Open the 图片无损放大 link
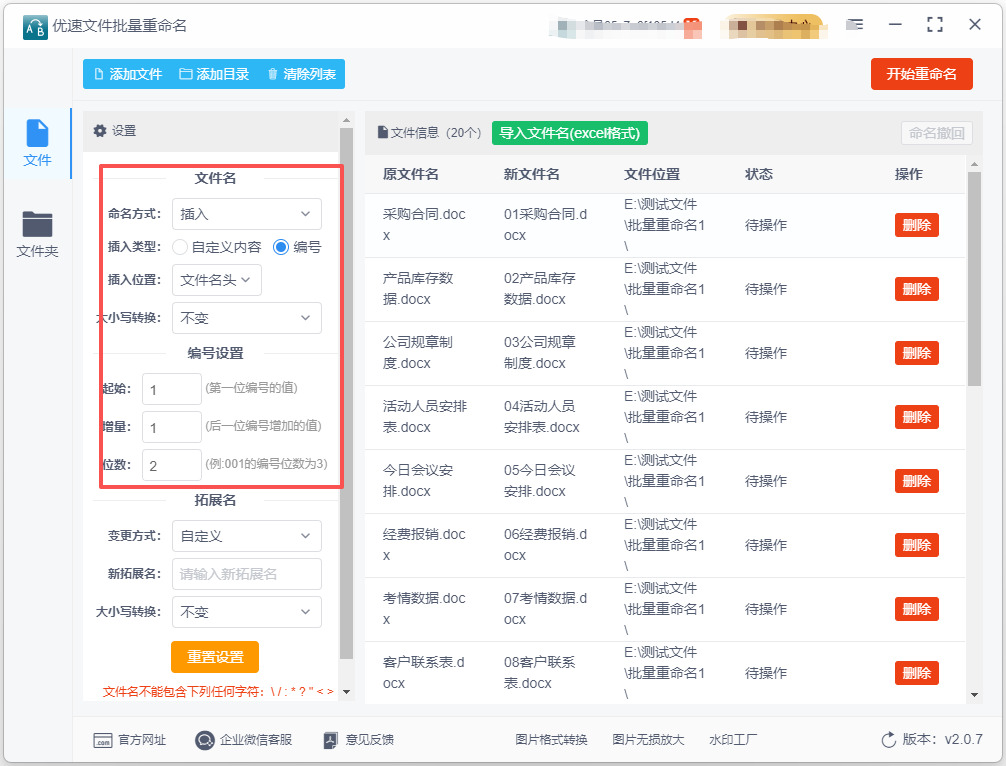The image size is (1006, 766). click(x=648, y=740)
